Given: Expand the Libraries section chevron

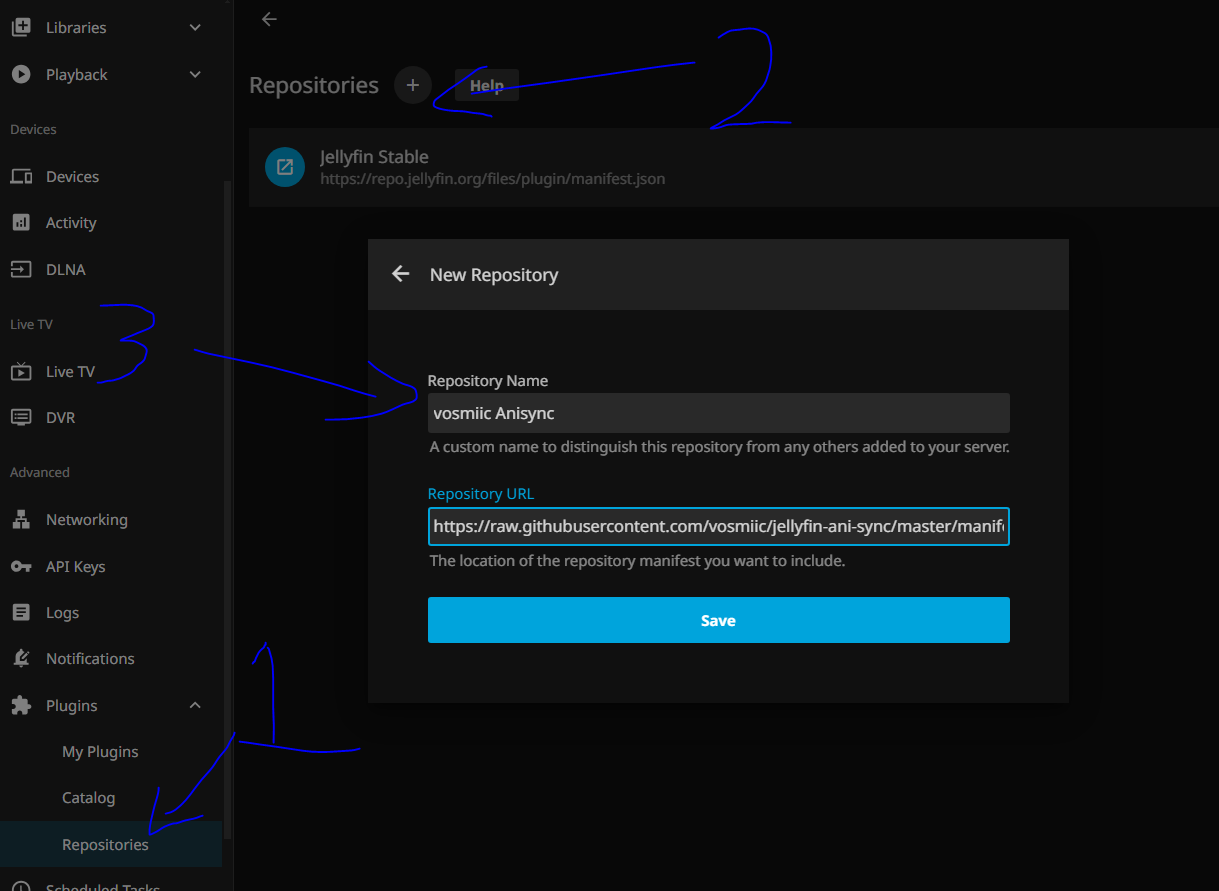Looking at the screenshot, I should pyautogui.click(x=195, y=28).
